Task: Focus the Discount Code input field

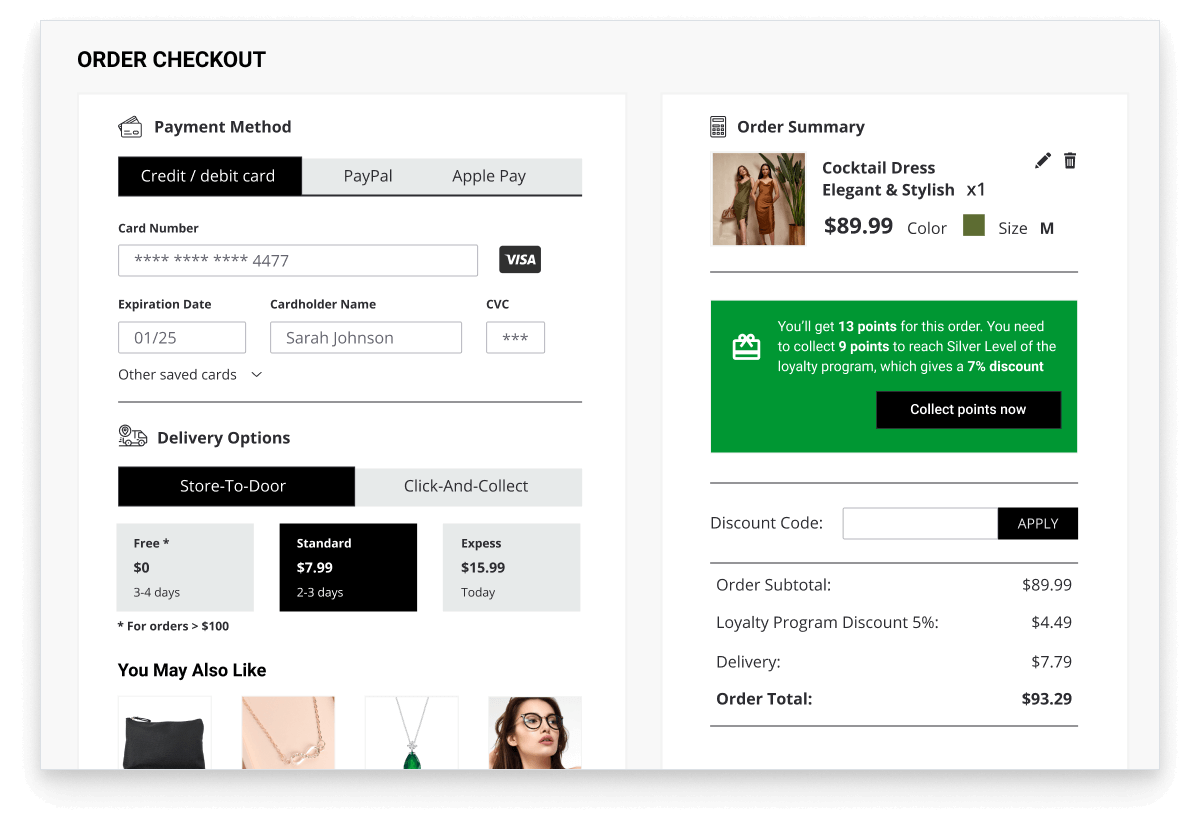Action: point(920,524)
